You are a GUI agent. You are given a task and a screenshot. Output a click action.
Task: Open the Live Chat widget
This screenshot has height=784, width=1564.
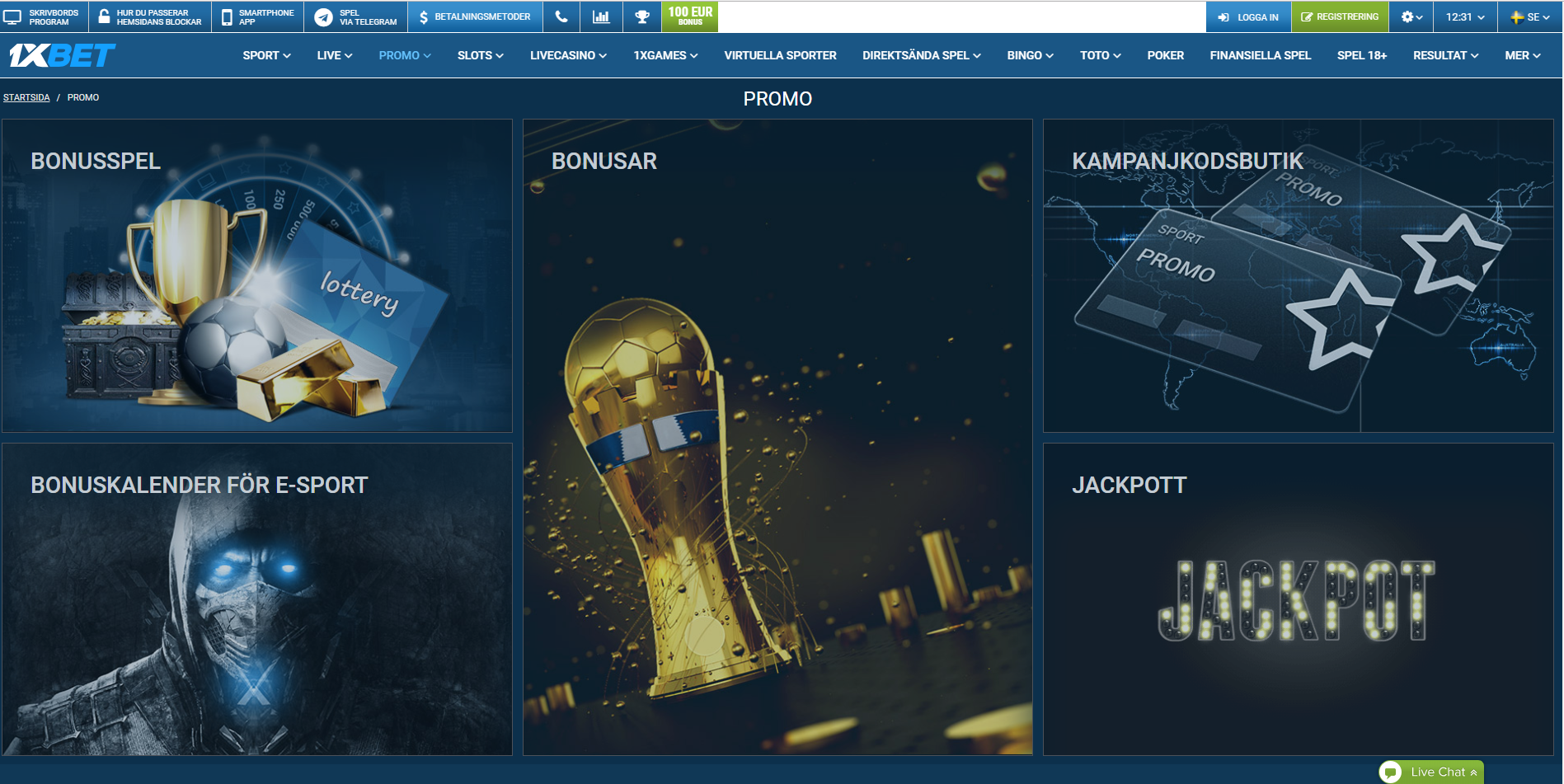(x=1431, y=772)
